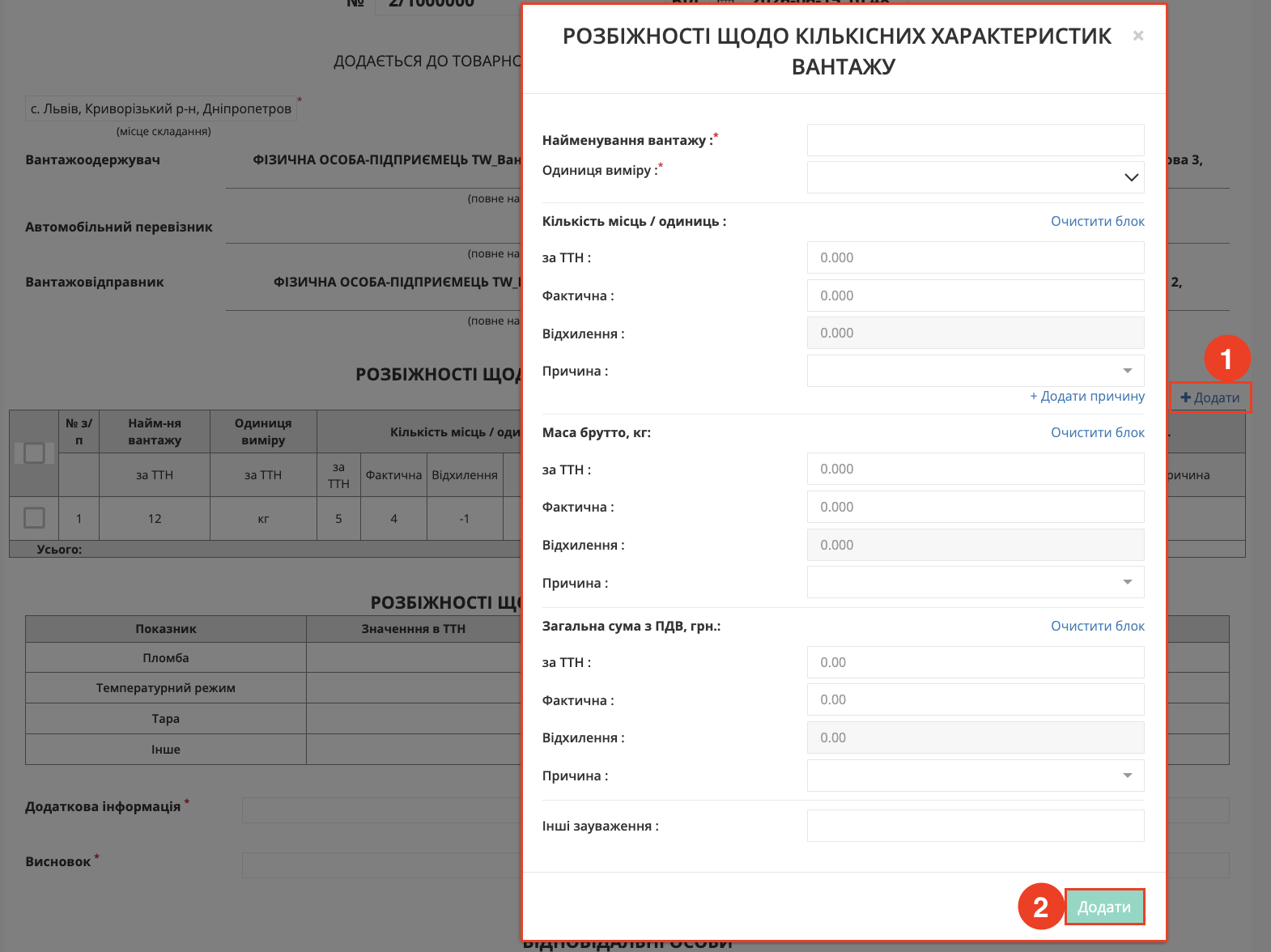Screen dimensions: 1271x952
Task: Click the кг unit cell in row 1
Action: point(263,519)
